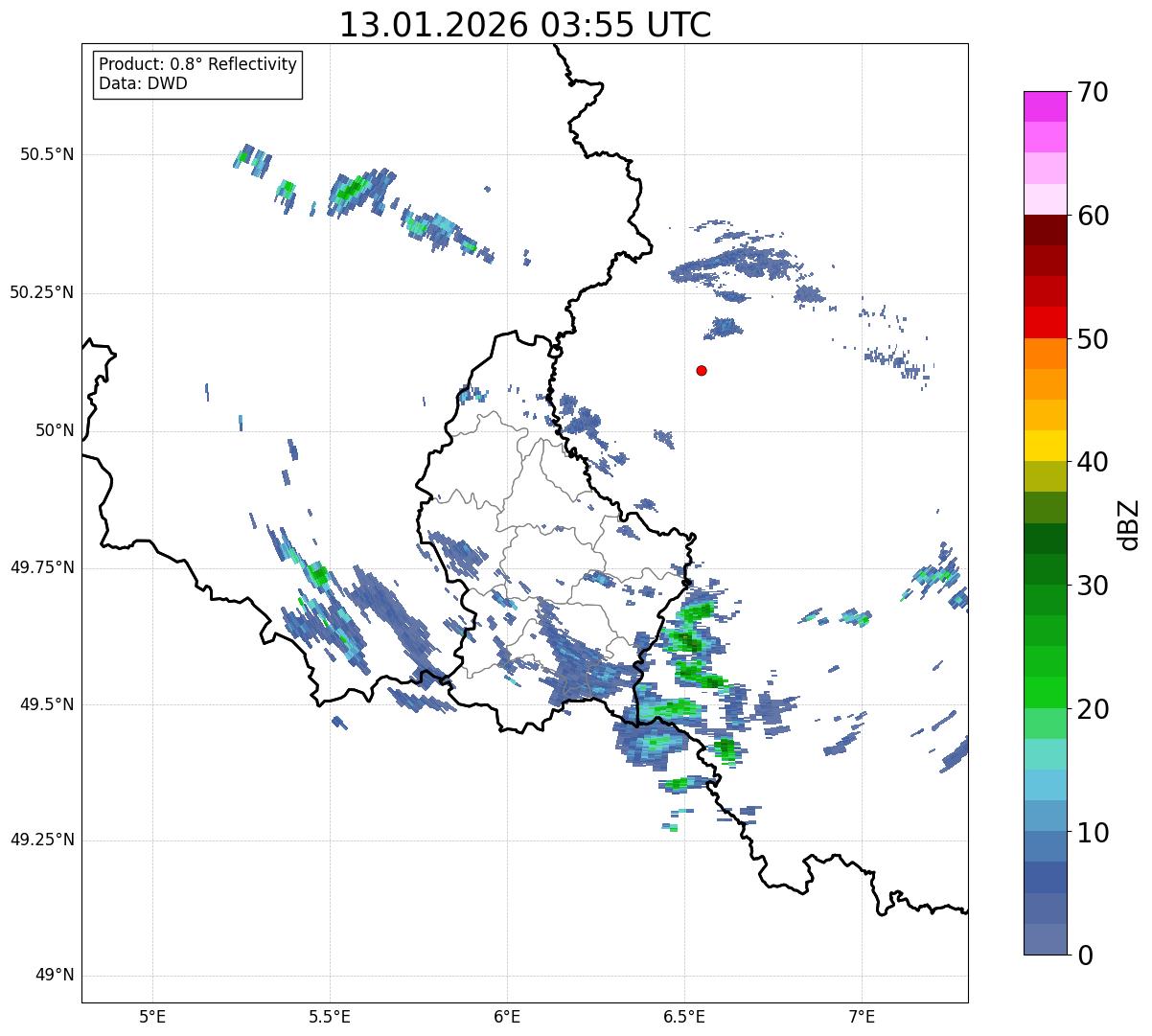Click the longitude label 5°E
The image size is (1152, 1036).
(152, 1017)
